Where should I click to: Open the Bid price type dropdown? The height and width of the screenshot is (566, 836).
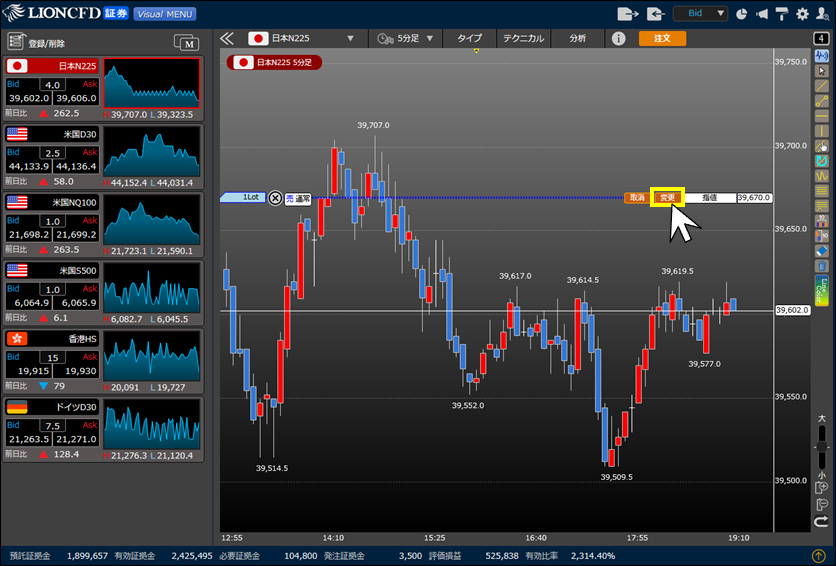699,14
